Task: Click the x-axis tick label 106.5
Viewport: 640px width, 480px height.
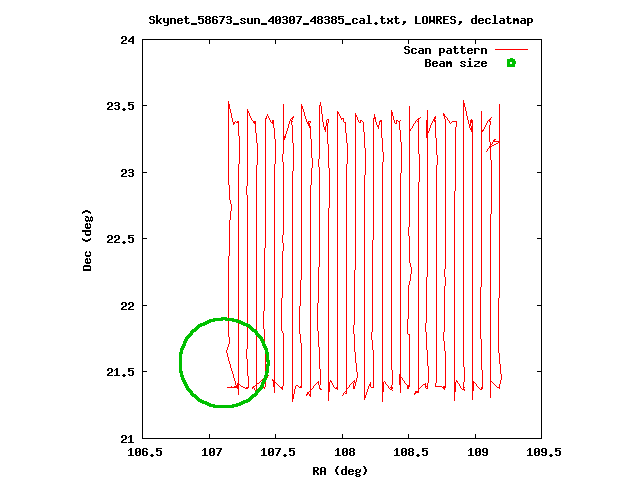Action: tap(145, 452)
